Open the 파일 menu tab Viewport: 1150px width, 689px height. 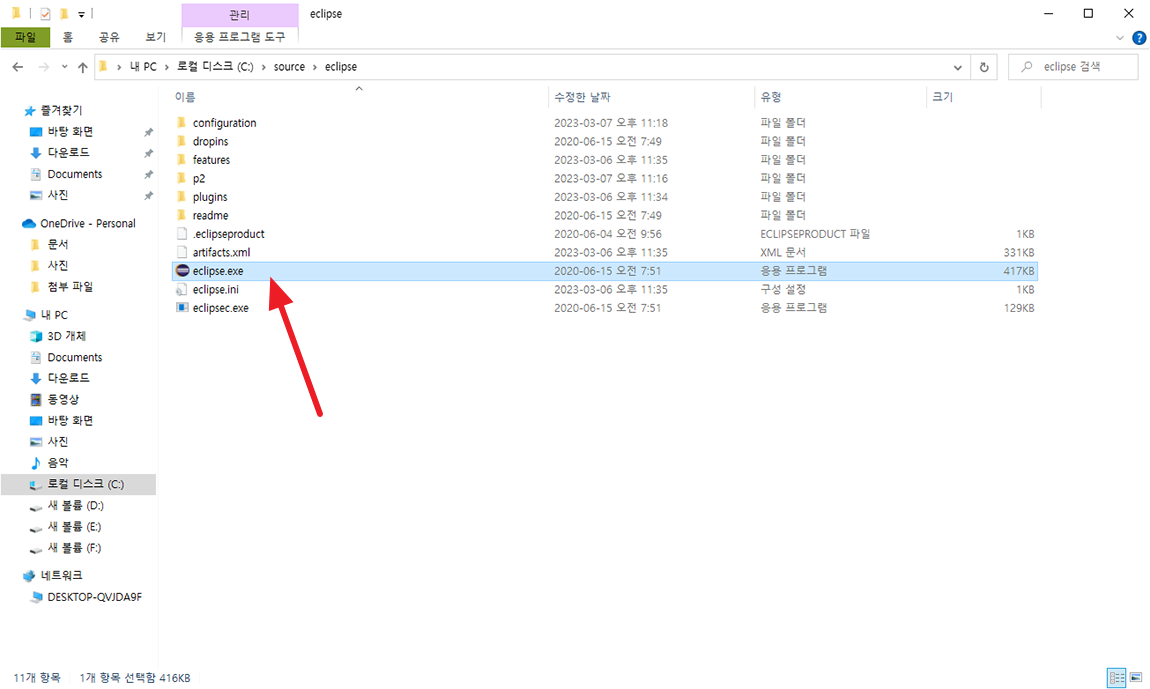point(26,37)
